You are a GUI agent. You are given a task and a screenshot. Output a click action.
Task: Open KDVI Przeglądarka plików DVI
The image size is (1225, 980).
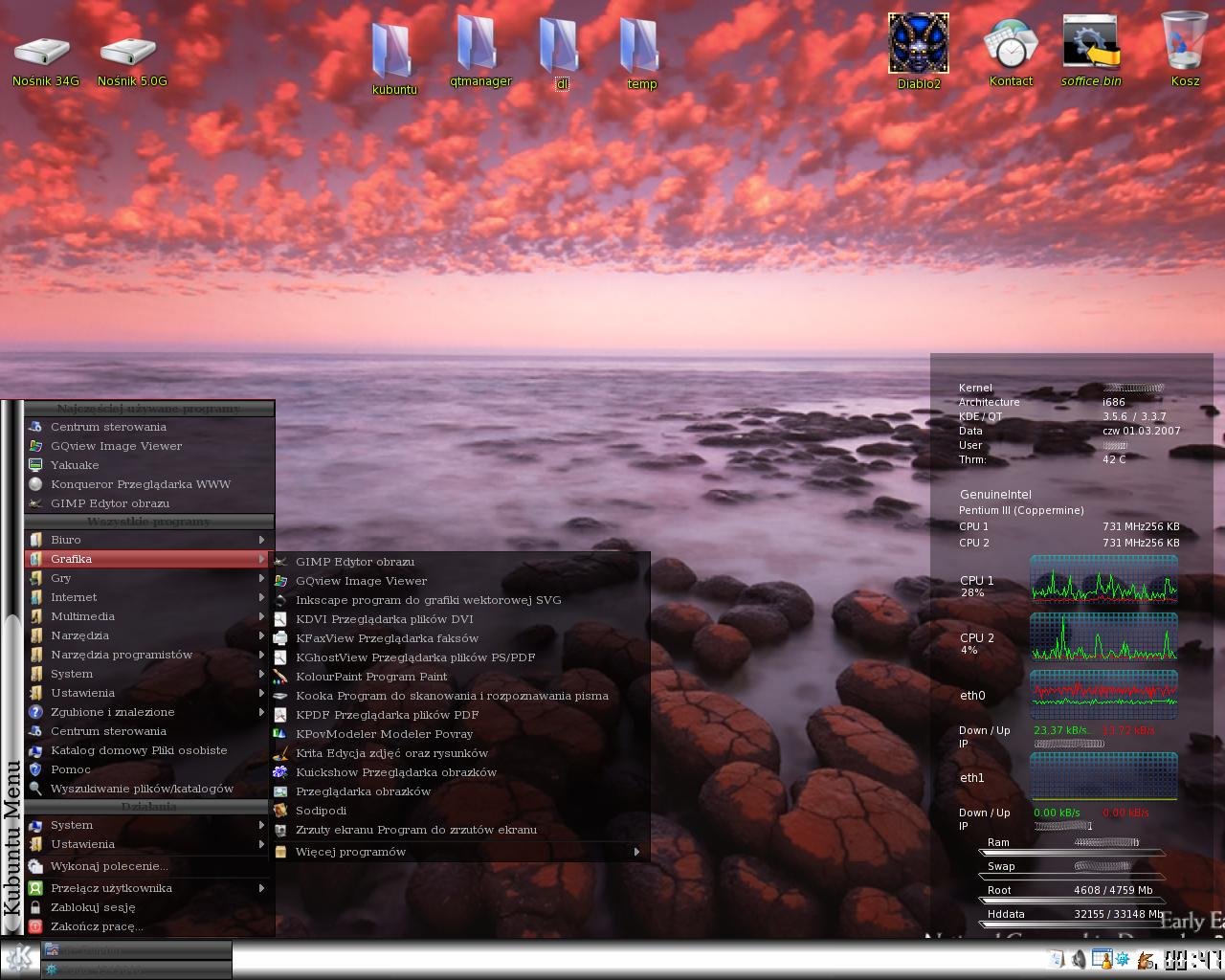click(x=461, y=619)
